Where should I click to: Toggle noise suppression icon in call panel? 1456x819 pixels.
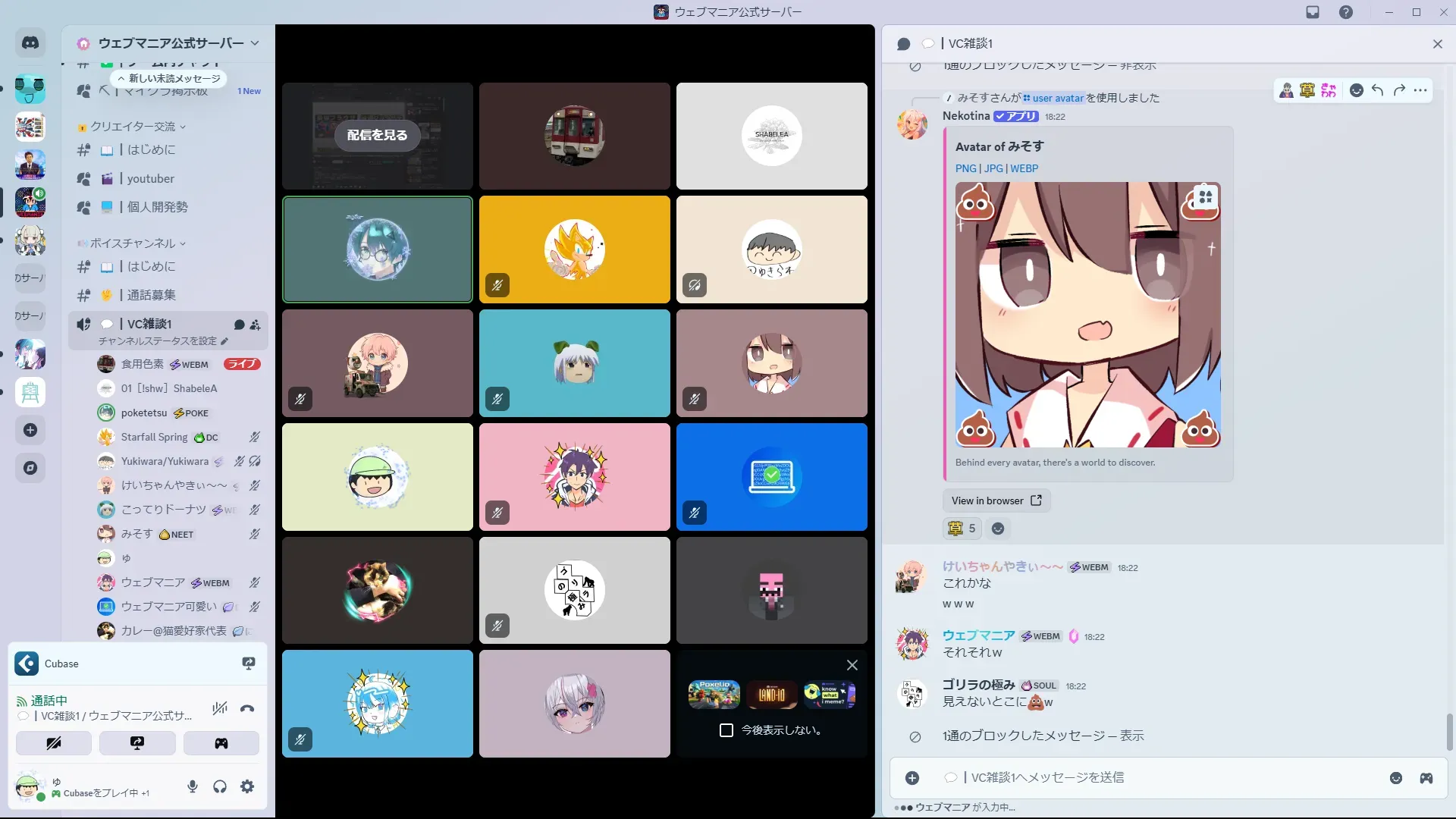click(220, 708)
